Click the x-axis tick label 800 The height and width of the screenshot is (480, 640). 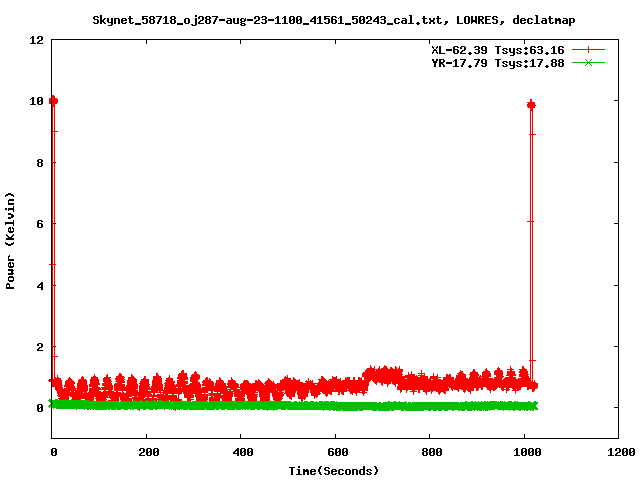tap(431, 452)
